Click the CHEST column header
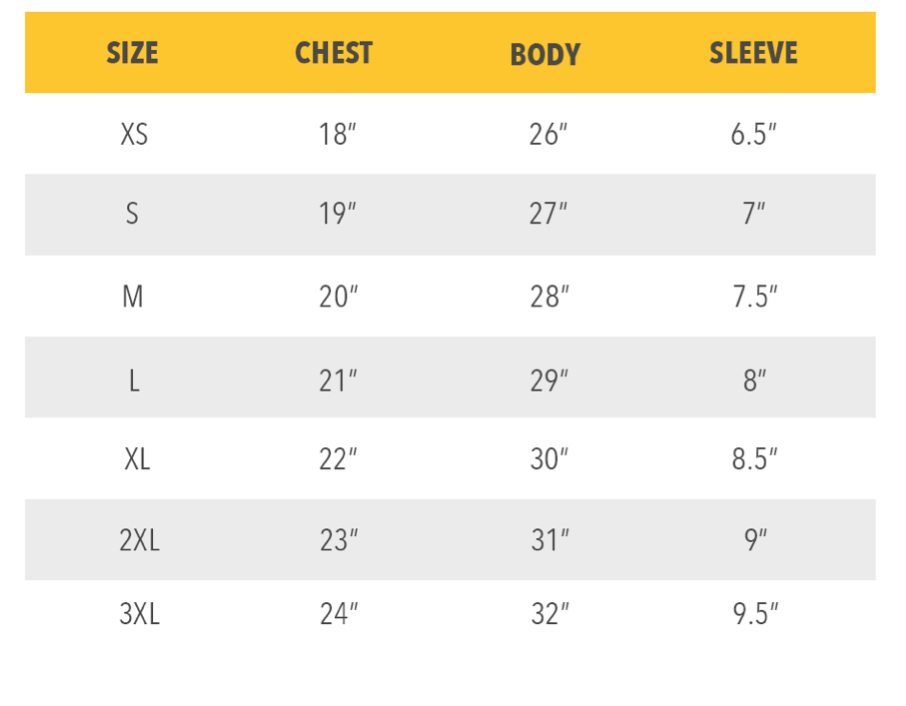 tap(334, 53)
